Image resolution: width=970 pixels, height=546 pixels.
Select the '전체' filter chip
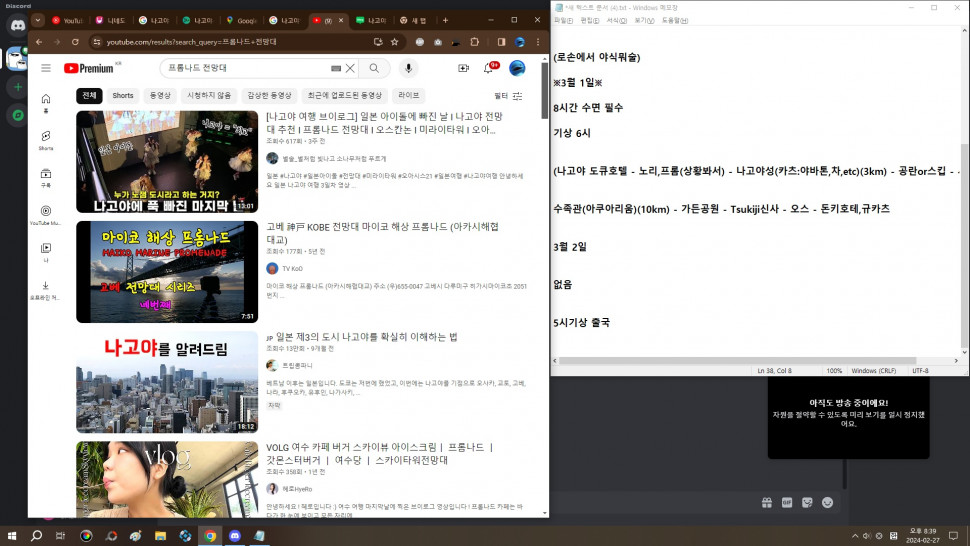pyautogui.click(x=90, y=95)
